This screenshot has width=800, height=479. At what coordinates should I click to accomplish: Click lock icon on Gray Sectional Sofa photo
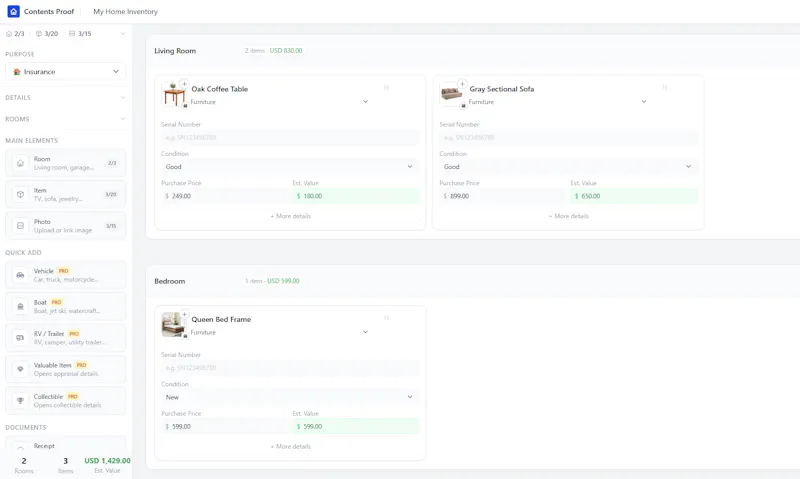point(463,106)
